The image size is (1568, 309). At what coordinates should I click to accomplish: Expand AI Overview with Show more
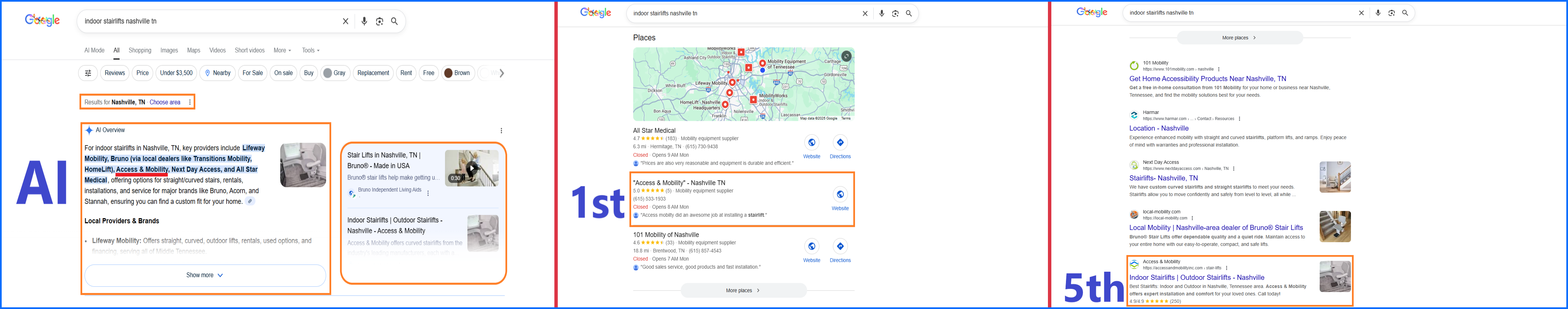205,275
